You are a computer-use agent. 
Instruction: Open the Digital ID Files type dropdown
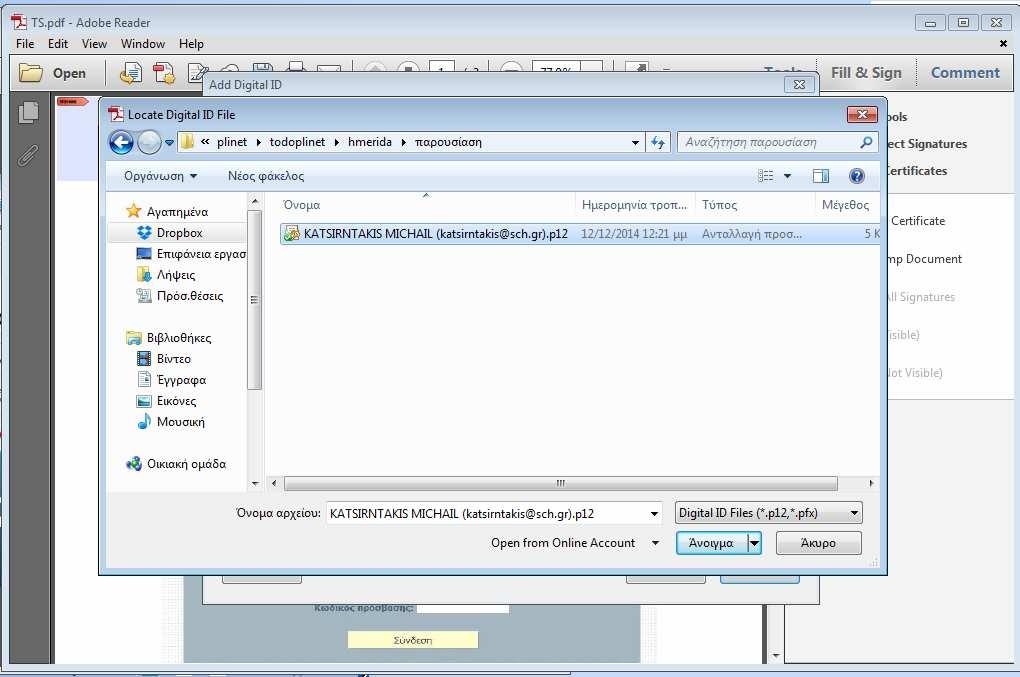click(769, 512)
